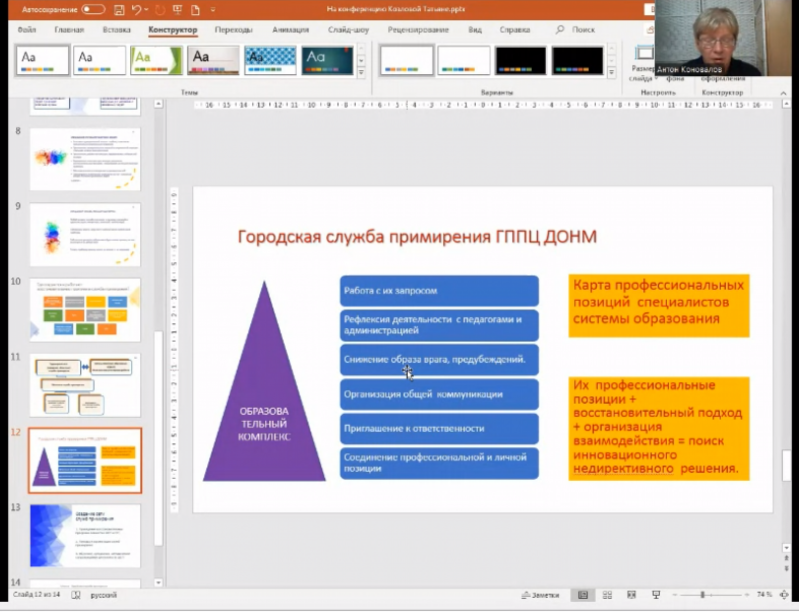
Task: Open slide 10 thumbnail
Action: (x=85, y=310)
